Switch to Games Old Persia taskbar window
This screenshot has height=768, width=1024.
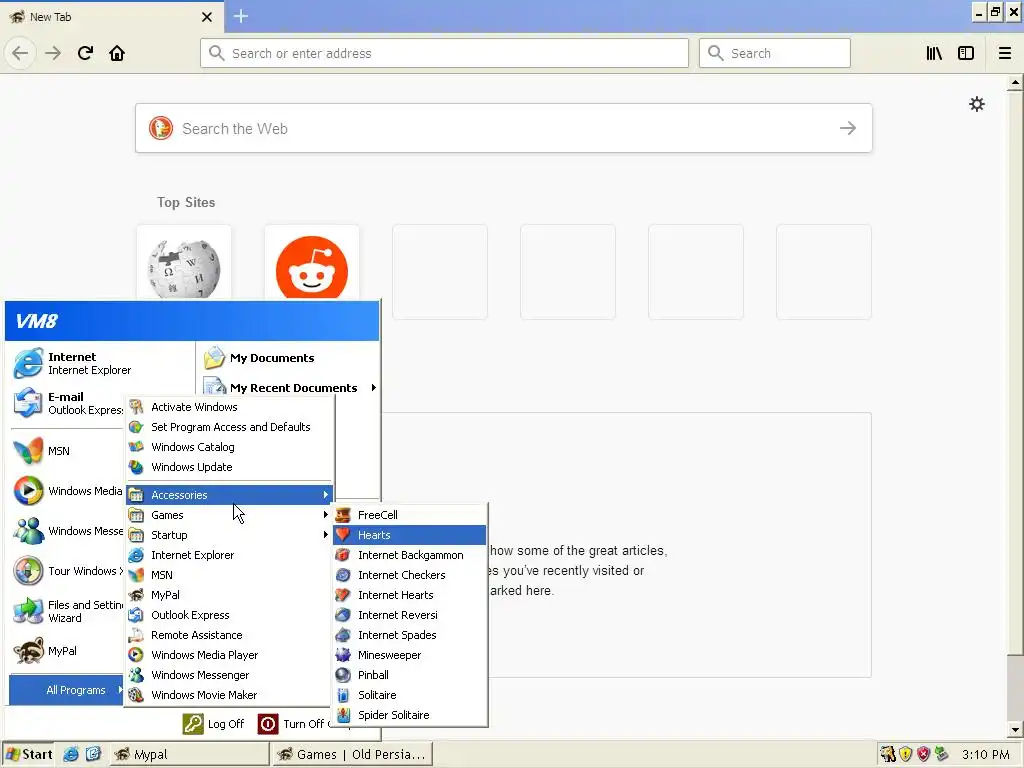click(x=353, y=754)
